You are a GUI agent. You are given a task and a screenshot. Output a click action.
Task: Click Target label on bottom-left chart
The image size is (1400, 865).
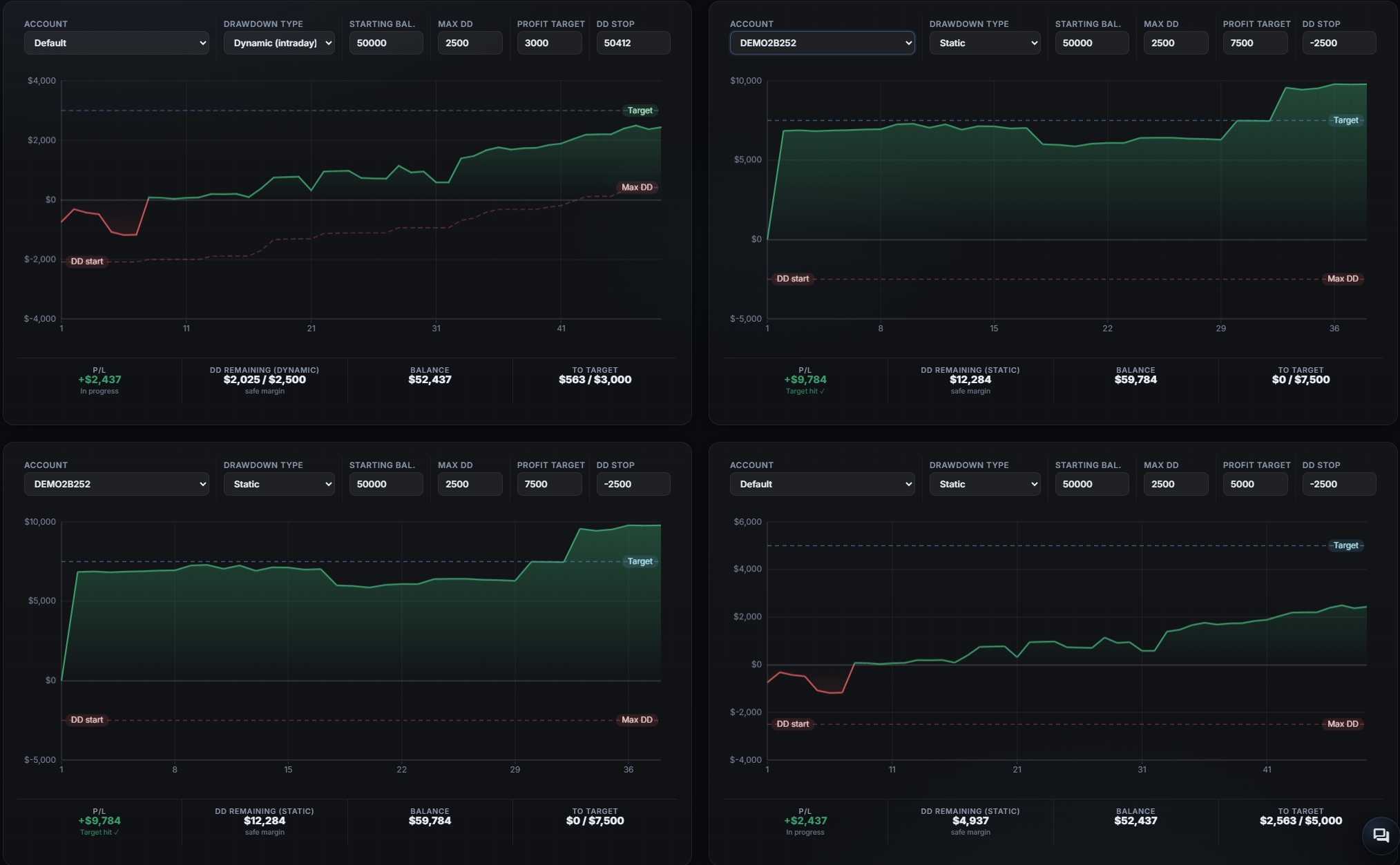coord(640,561)
